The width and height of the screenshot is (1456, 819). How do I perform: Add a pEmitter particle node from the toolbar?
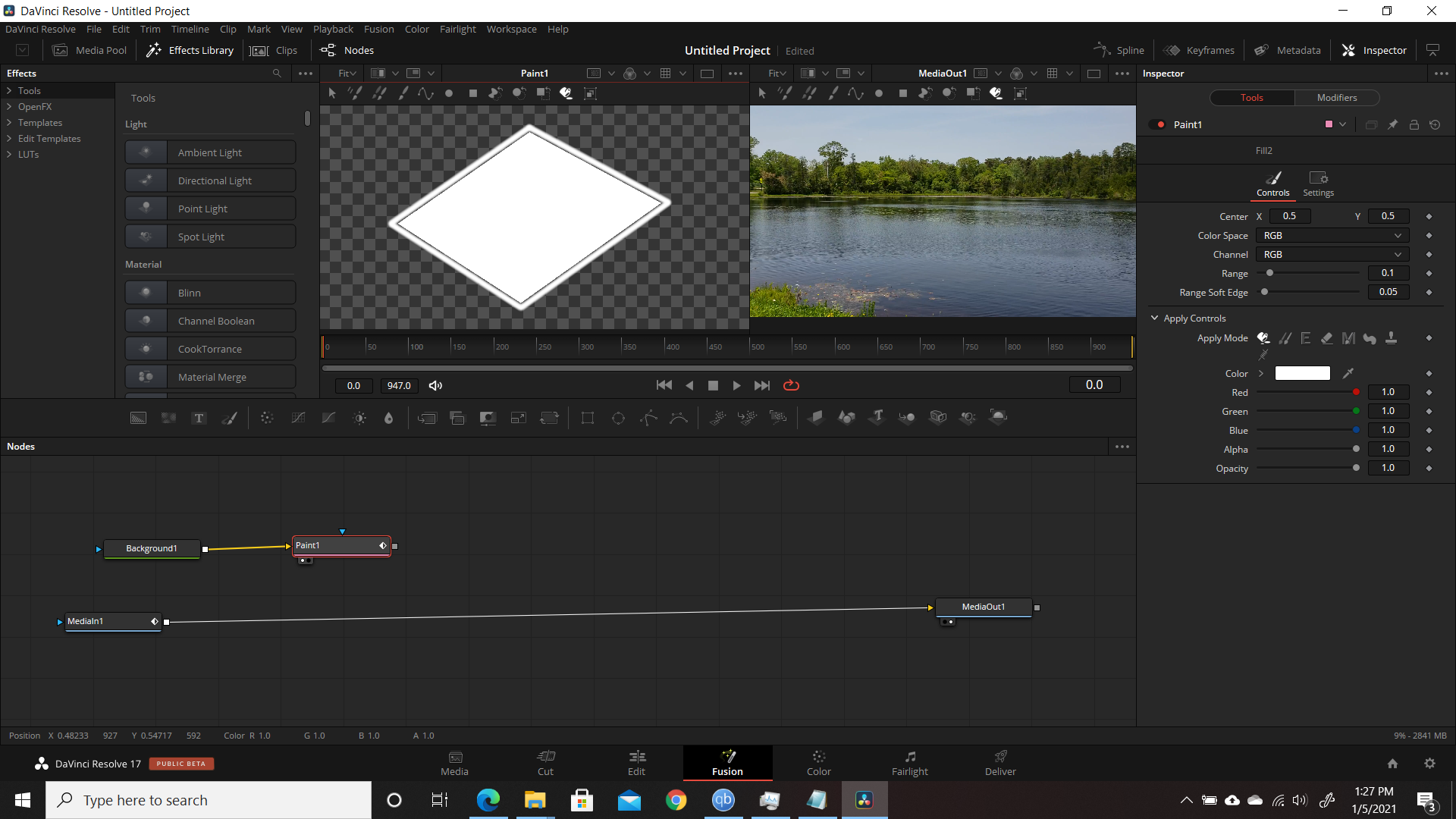pyautogui.click(x=717, y=417)
